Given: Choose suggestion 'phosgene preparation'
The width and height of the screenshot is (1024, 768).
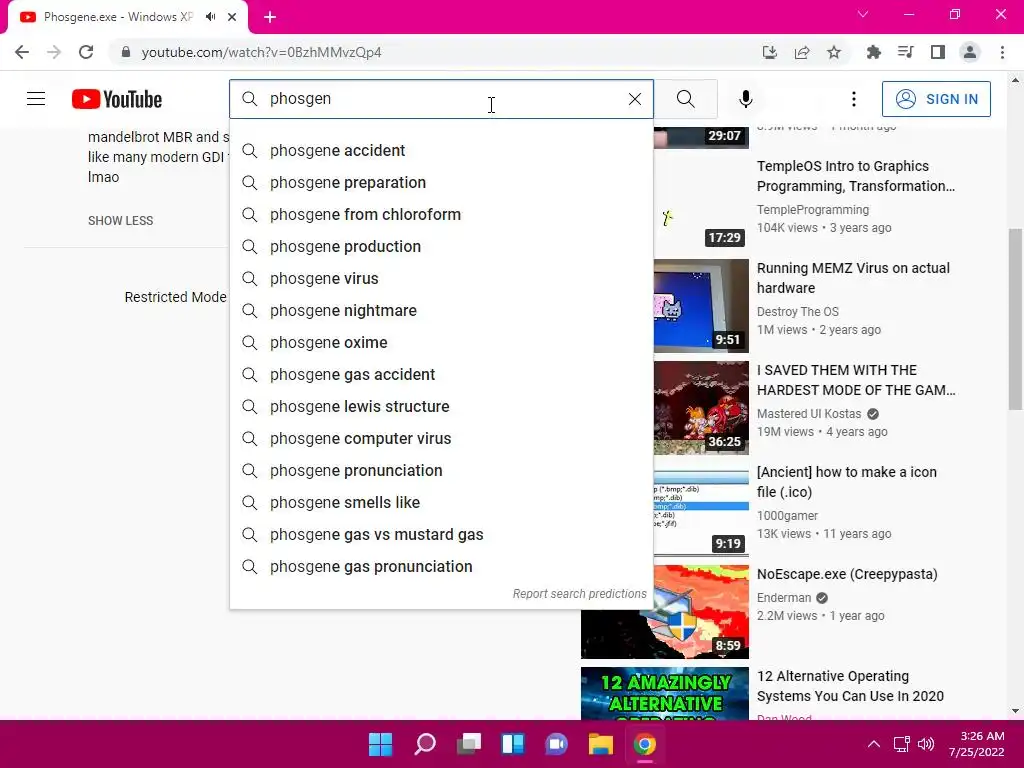Looking at the screenshot, I should [x=441, y=182].
